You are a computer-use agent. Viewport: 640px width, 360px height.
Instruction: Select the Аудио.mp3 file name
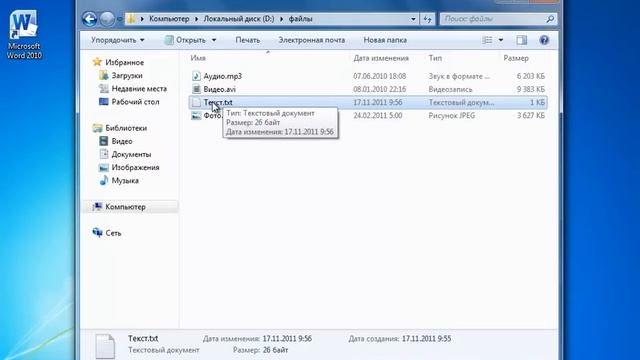tap(222, 76)
